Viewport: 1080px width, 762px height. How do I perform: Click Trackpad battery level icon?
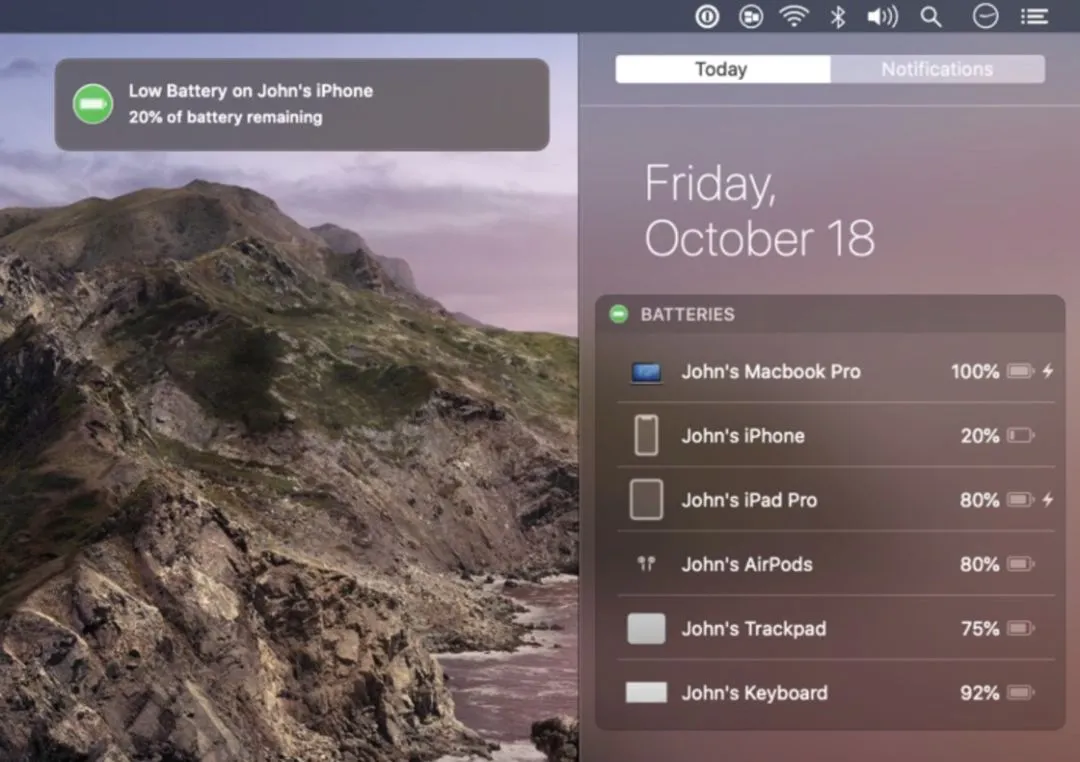1020,628
